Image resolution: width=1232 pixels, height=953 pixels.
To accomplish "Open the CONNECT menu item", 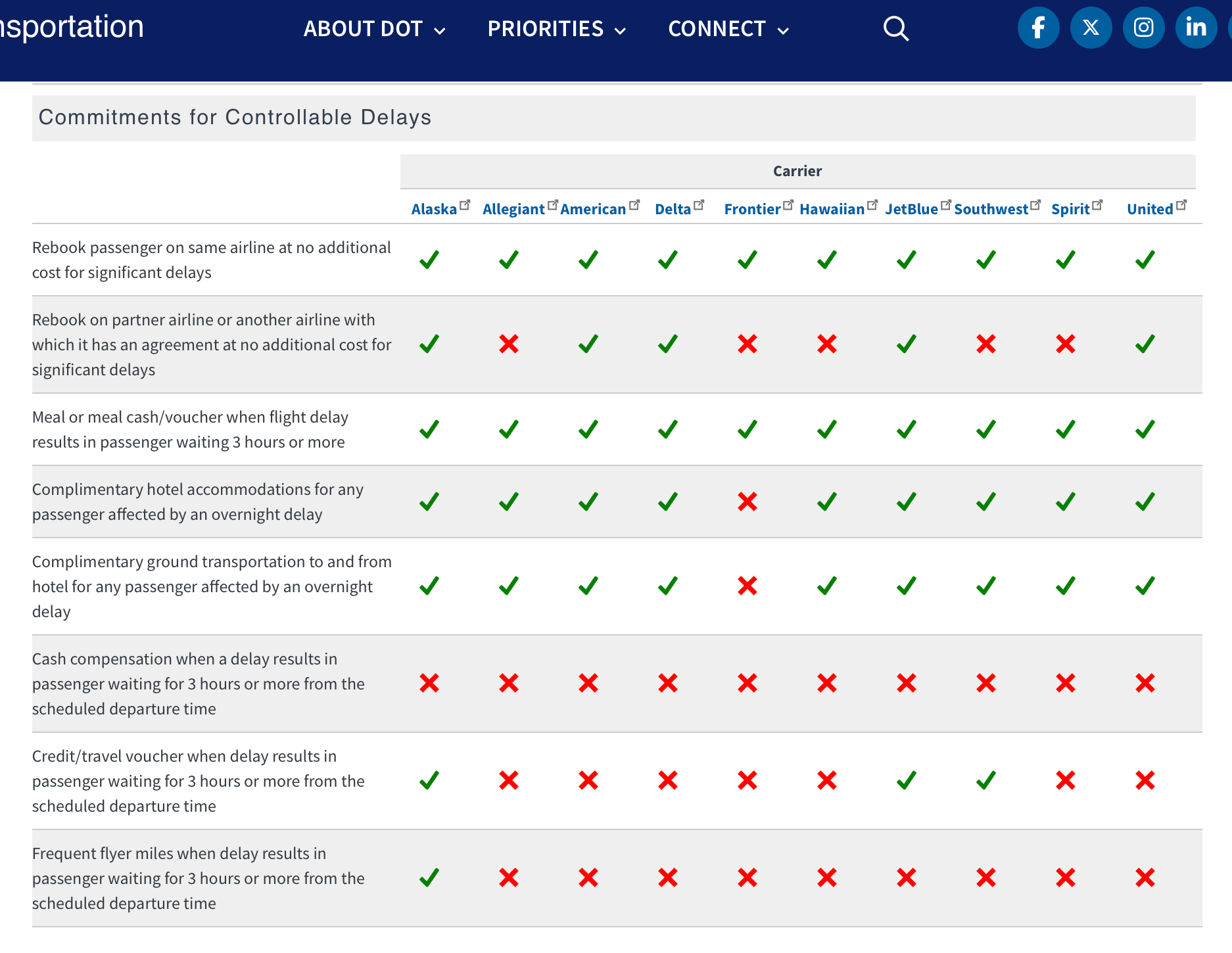I will (x=717, y=29).
